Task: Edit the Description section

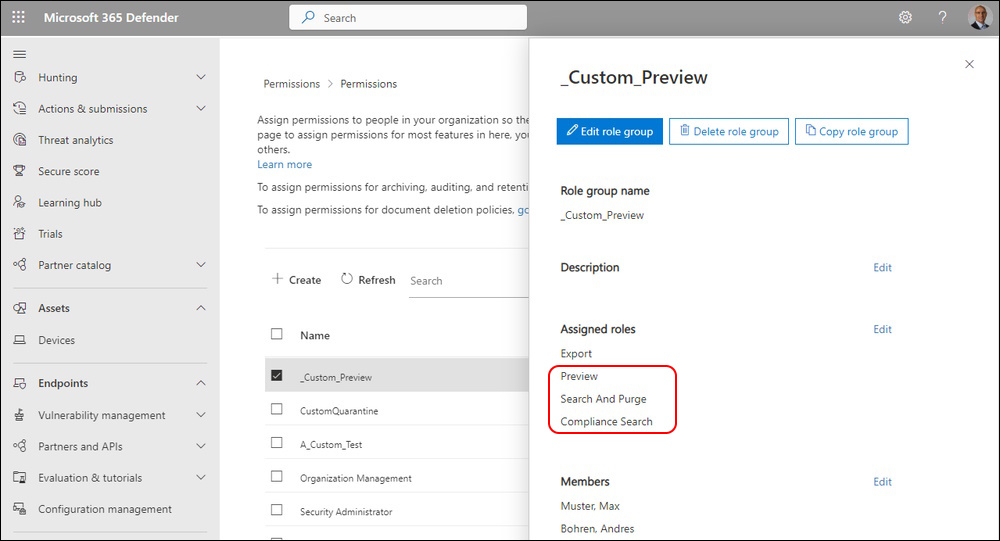Action: (x=883, y=267)
